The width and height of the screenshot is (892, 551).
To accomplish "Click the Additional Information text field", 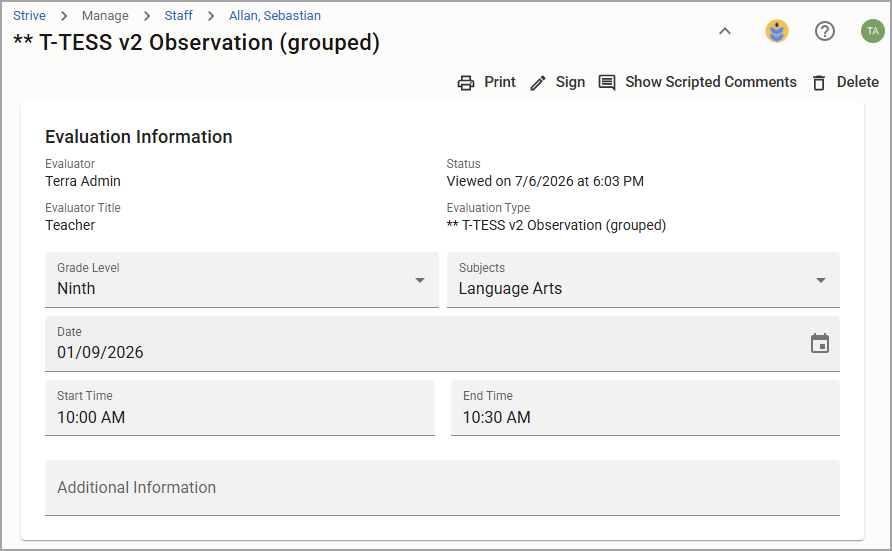I will pos(442,488).
